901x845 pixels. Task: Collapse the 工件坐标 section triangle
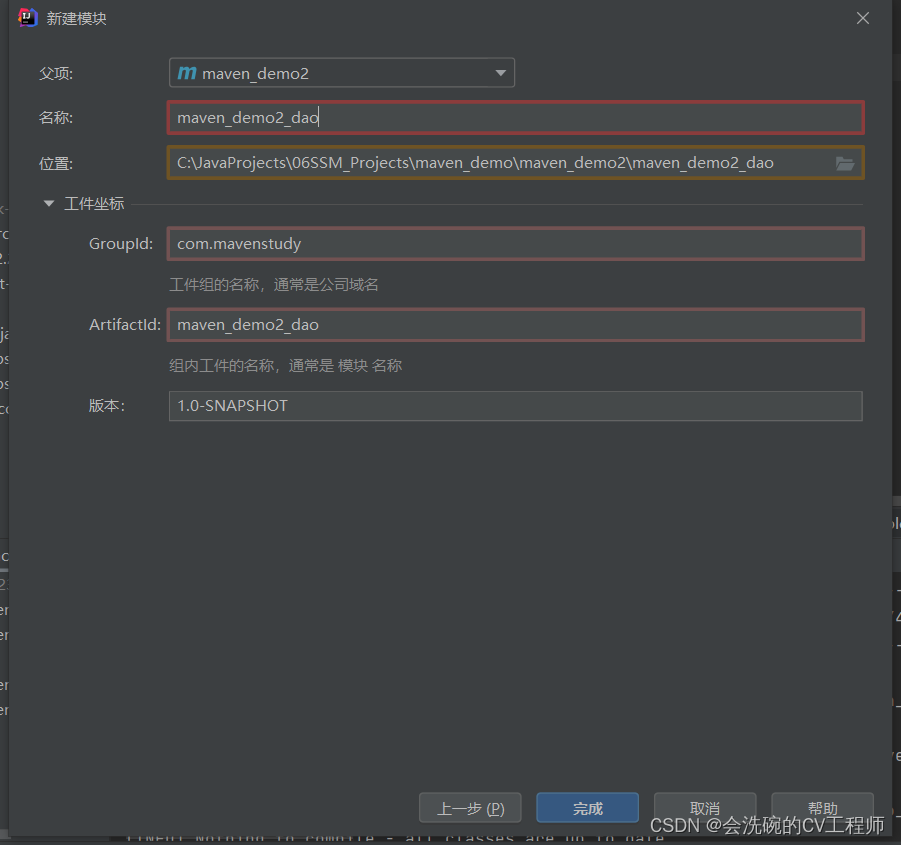(48, 204)
